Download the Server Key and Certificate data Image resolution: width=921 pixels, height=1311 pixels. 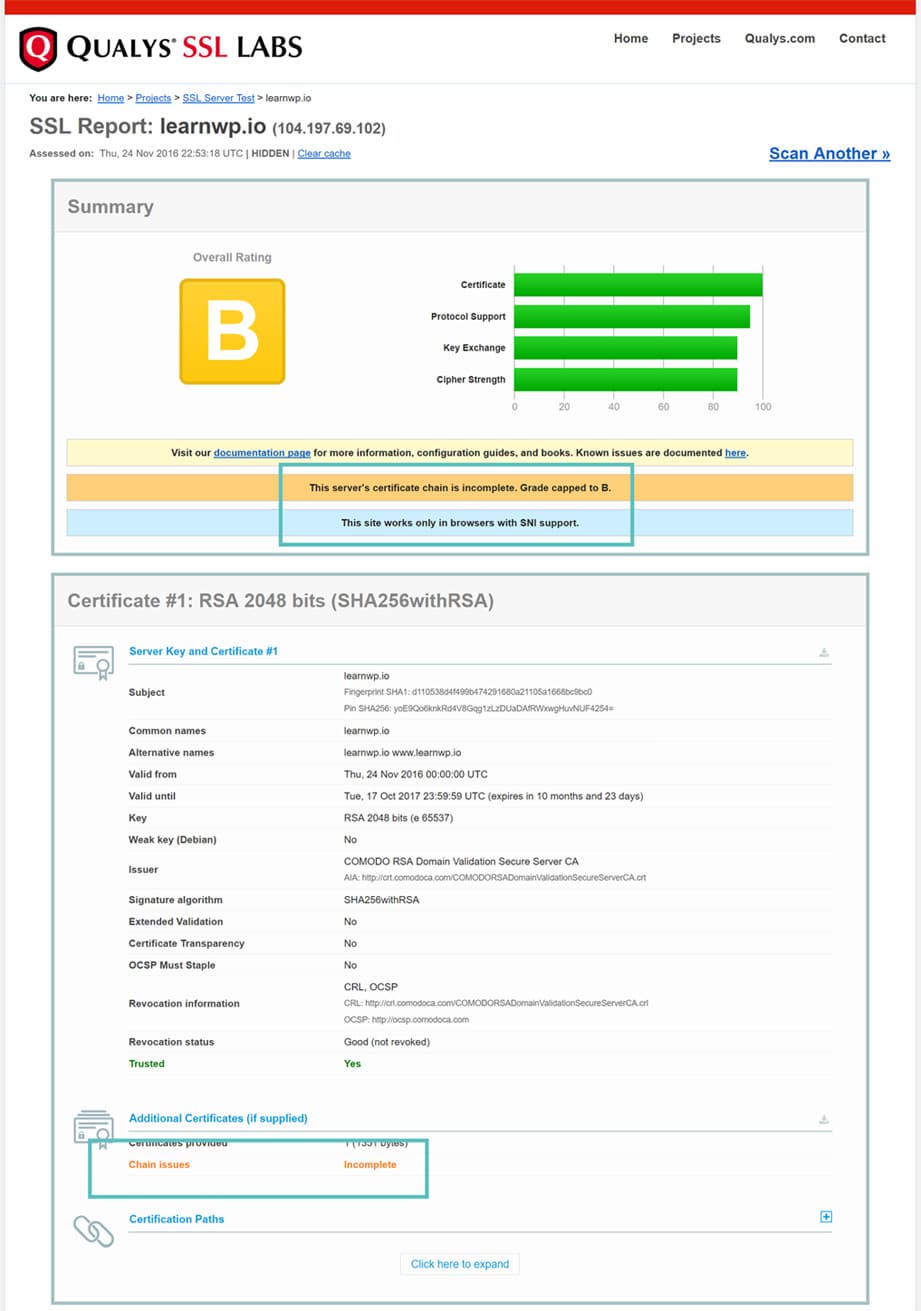(x=822, y=651)
